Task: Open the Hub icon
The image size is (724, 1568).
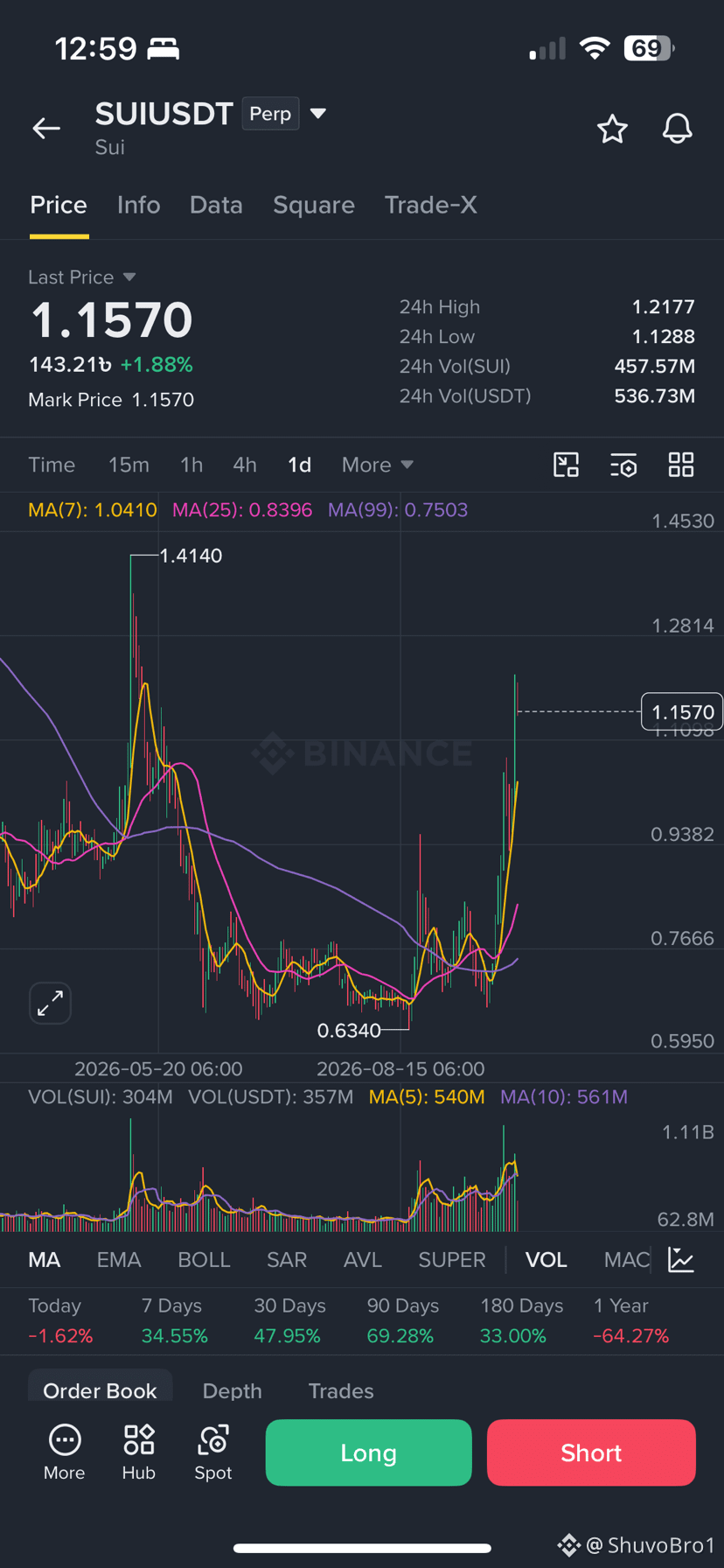Action: click(x=139, y=1452)
